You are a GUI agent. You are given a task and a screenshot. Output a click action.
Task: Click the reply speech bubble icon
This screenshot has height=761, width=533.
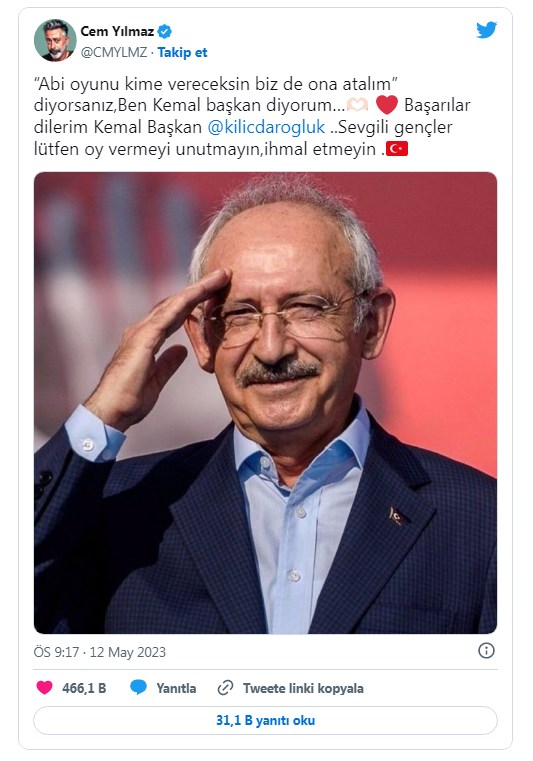pyautogui.click(x=138, y=687)
